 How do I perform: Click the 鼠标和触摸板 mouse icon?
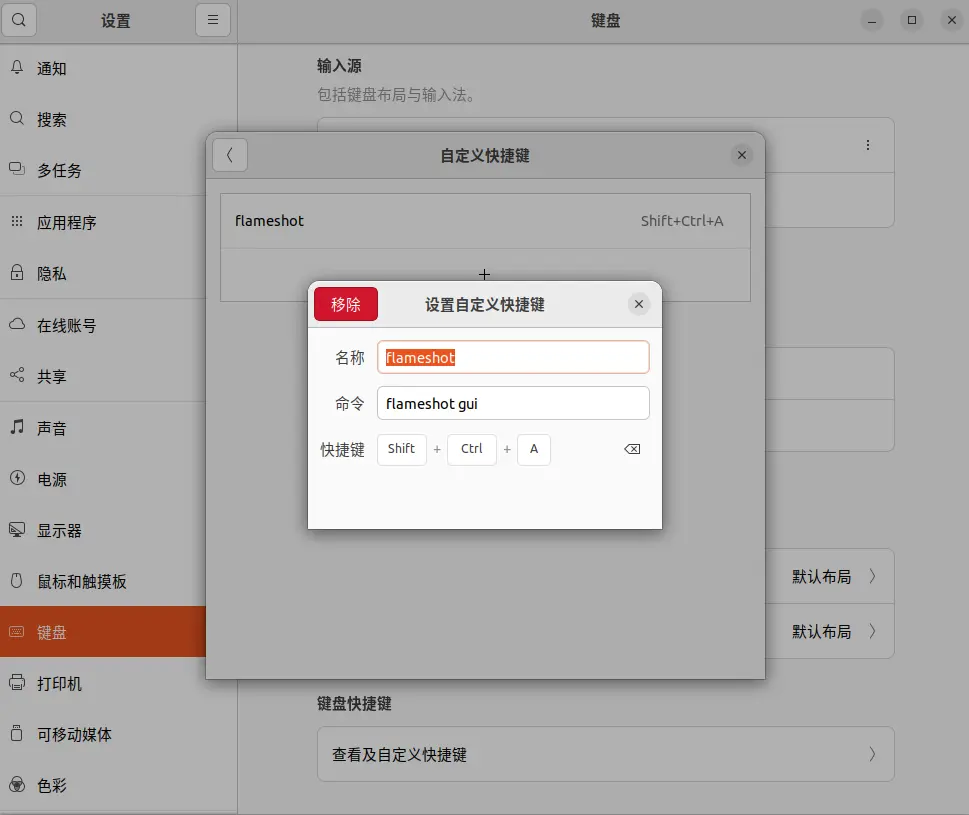(17, 580)
